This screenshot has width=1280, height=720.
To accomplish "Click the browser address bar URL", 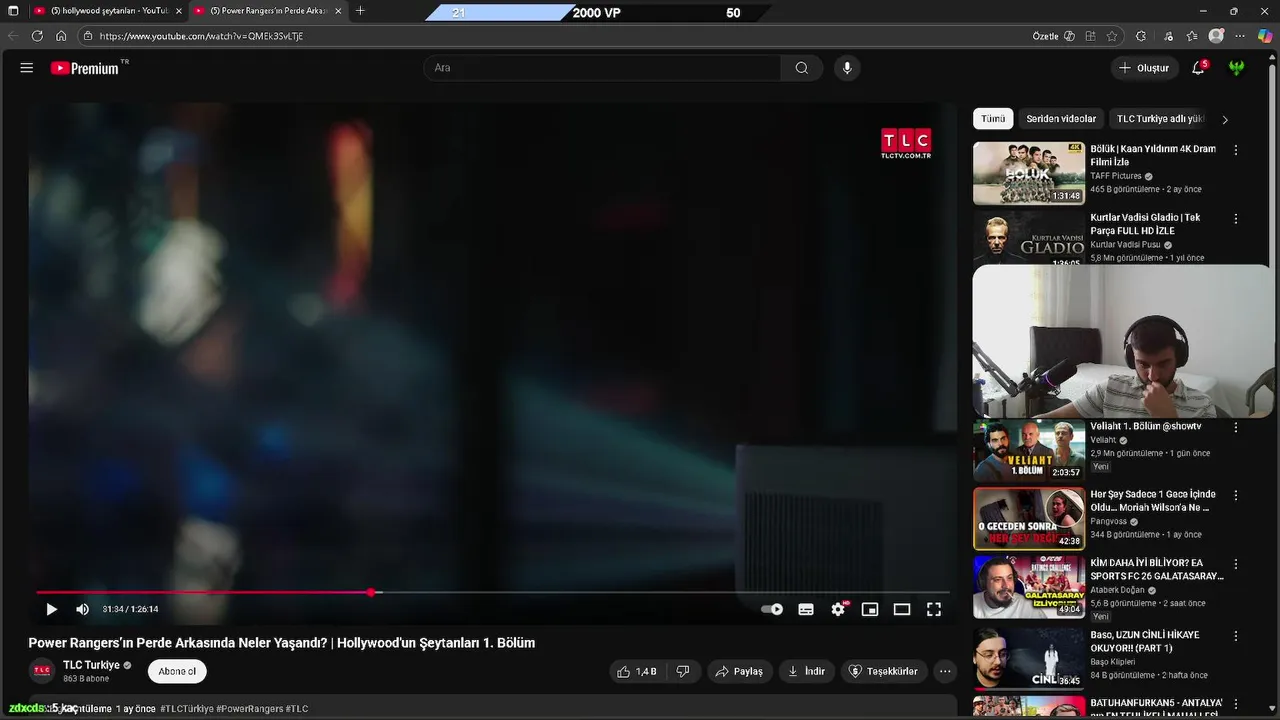I will coord(201,36).
